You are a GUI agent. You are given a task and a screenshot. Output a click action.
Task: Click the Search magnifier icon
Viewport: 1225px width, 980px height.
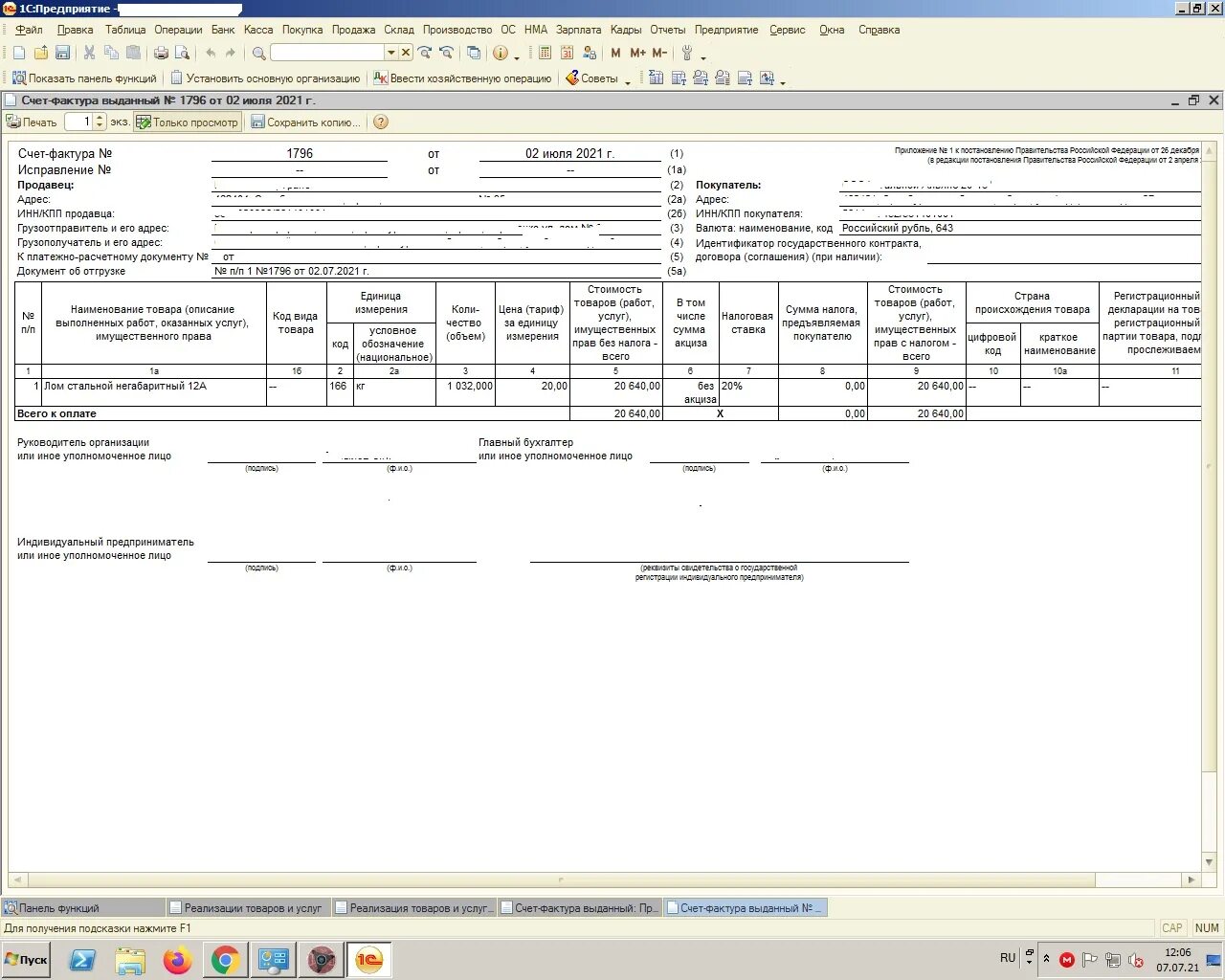(258, 54)
